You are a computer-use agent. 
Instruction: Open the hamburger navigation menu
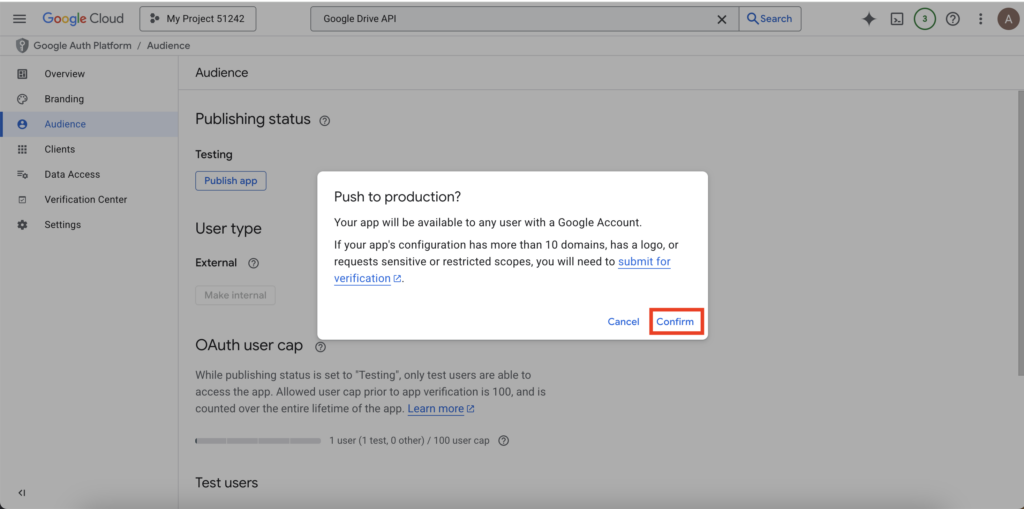pos(19,19)
